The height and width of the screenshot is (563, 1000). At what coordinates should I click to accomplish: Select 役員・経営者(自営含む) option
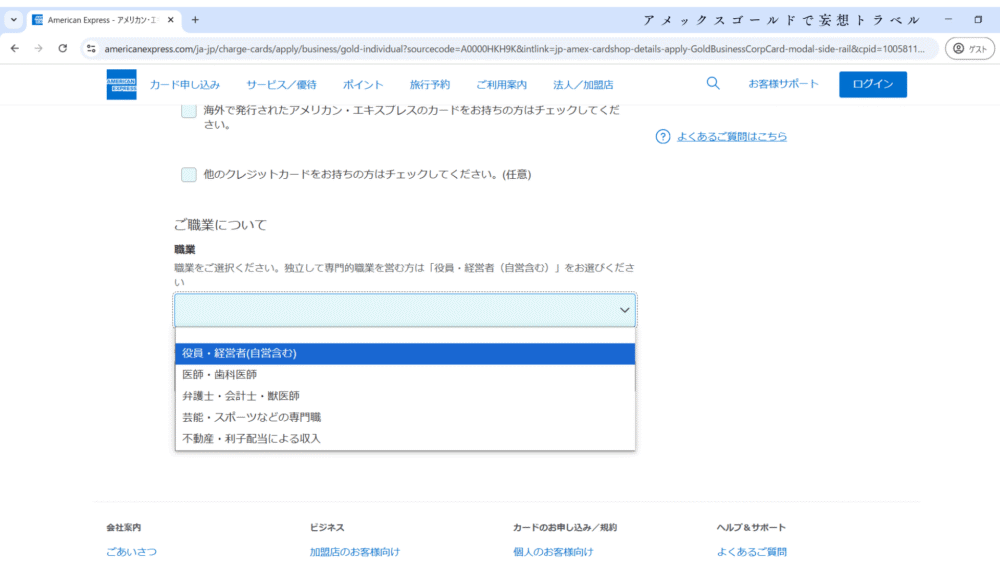point(405,353)
